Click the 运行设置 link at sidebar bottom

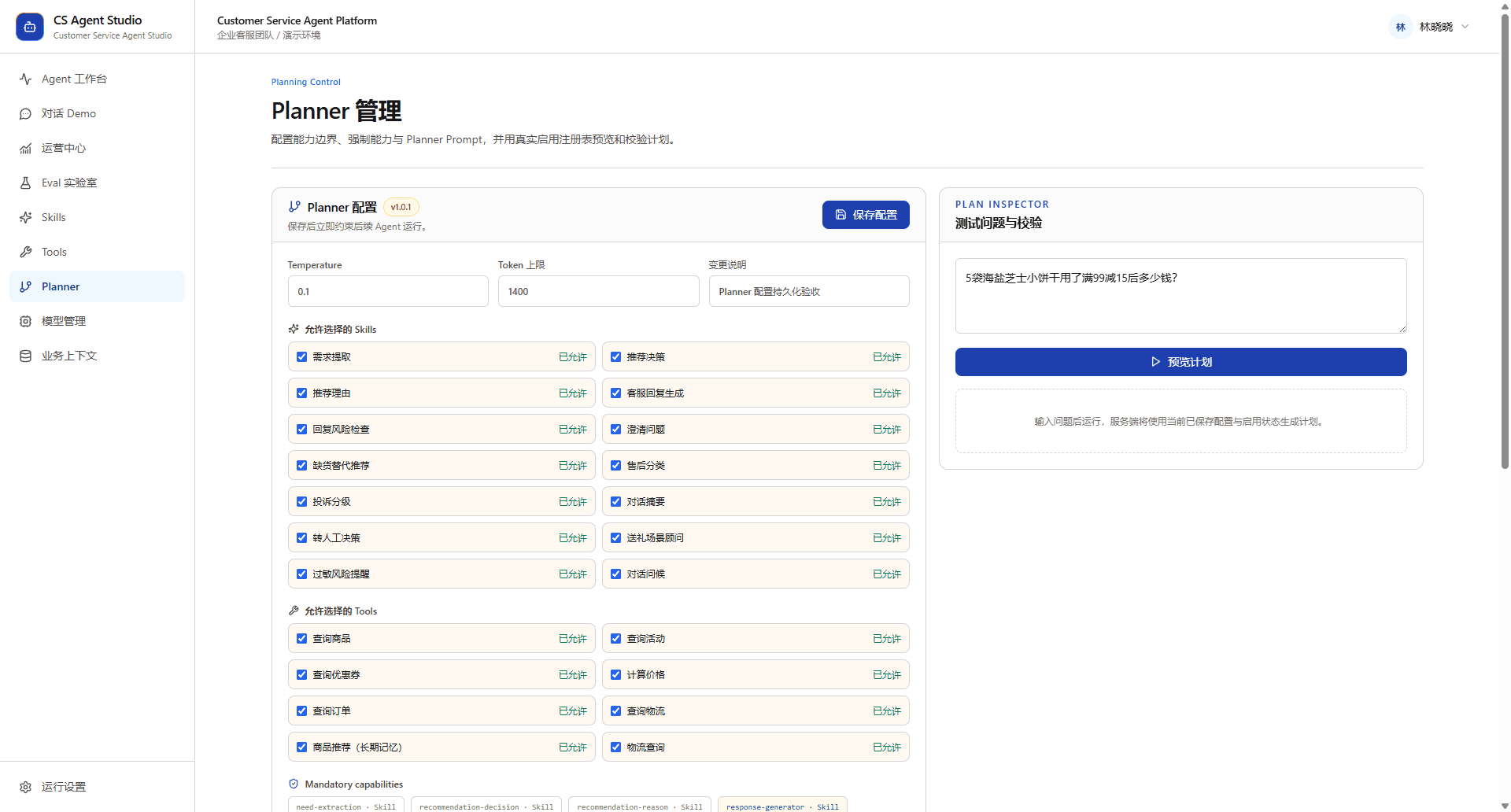coord(97,787)
